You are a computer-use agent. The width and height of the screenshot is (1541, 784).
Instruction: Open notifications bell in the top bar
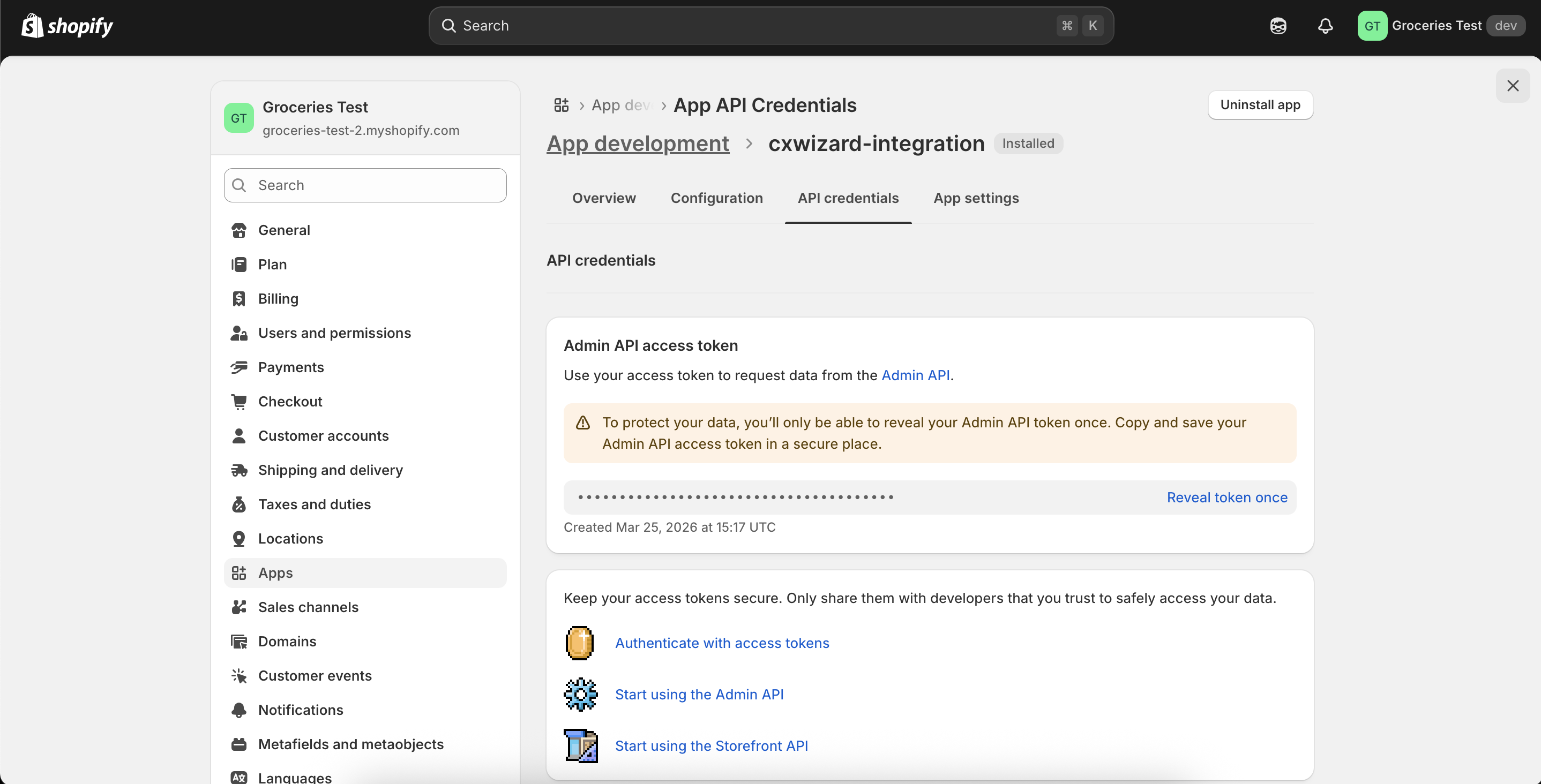click(1325, 25)
